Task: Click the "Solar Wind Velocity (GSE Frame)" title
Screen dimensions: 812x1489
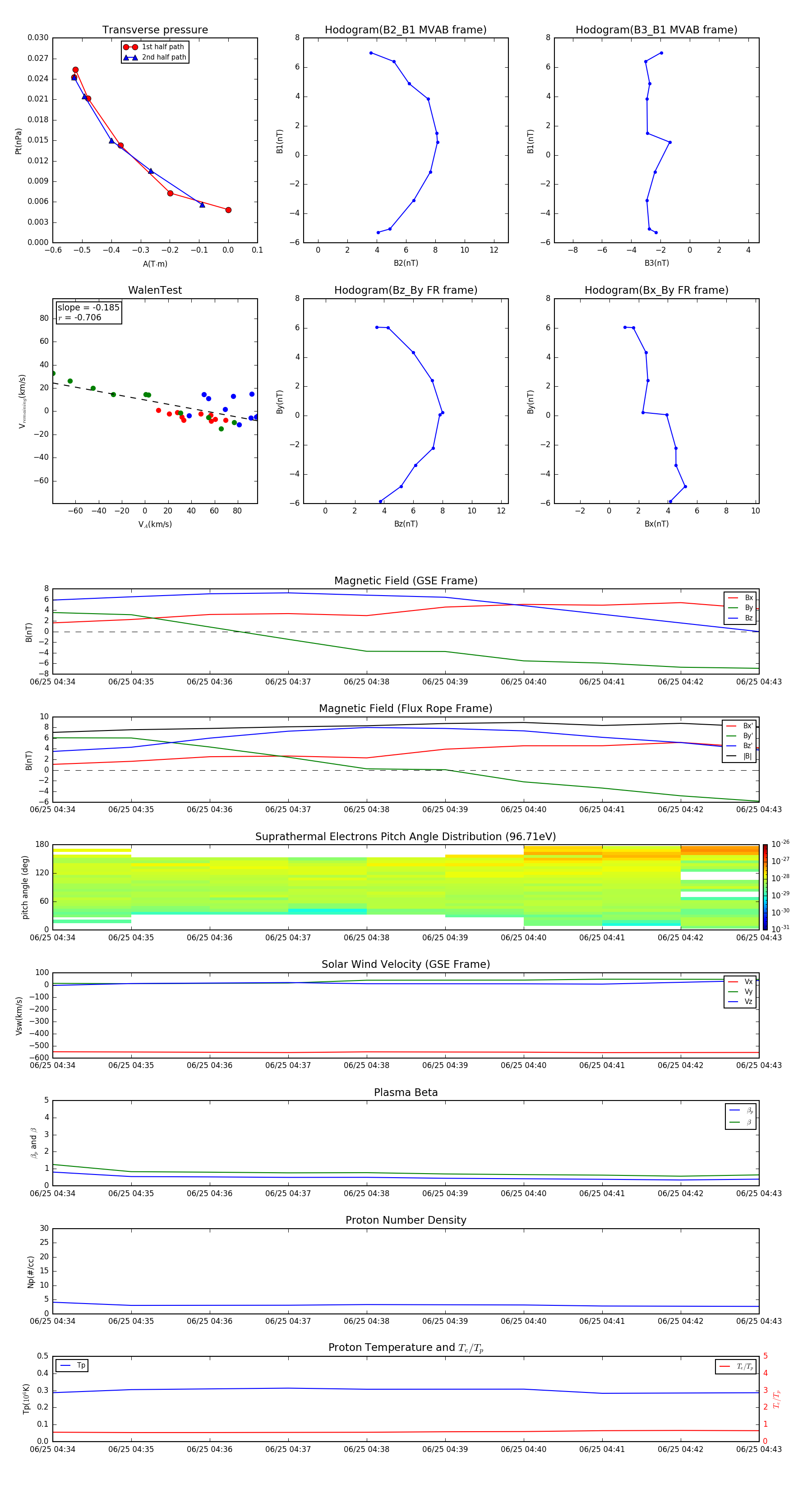Action: [406, 965]
